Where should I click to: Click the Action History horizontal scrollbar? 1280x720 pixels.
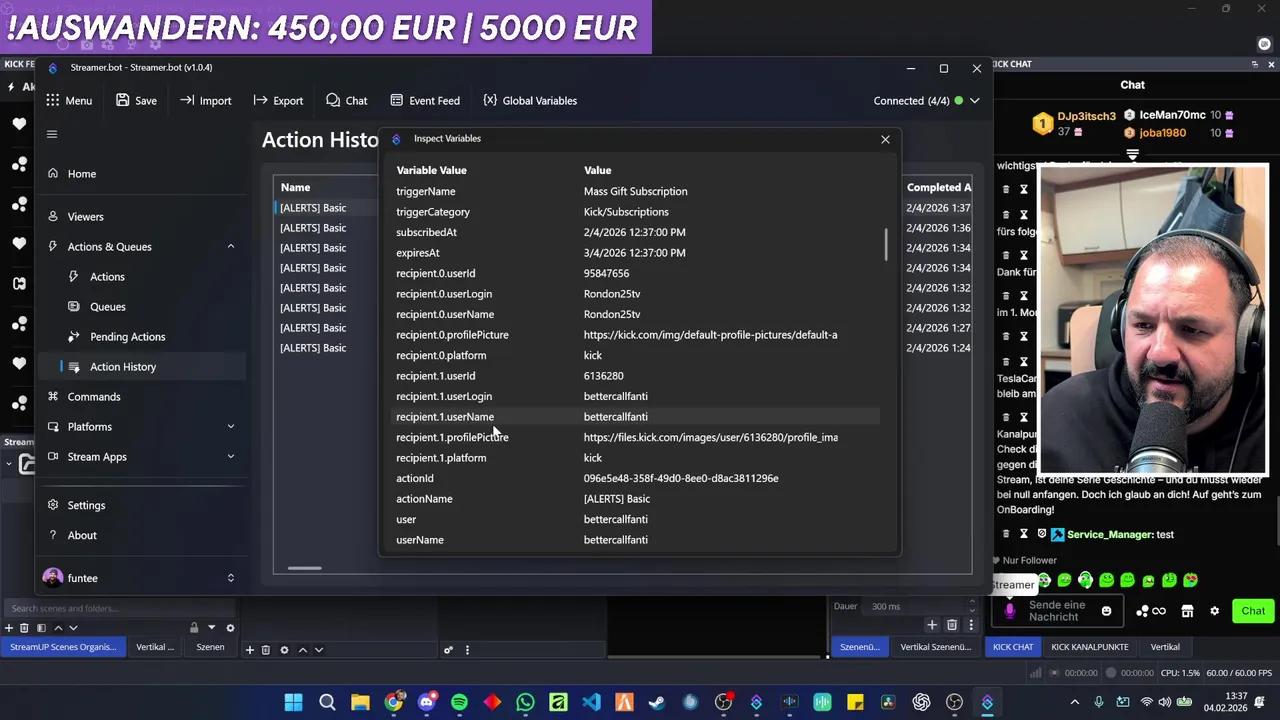[304, 568]
